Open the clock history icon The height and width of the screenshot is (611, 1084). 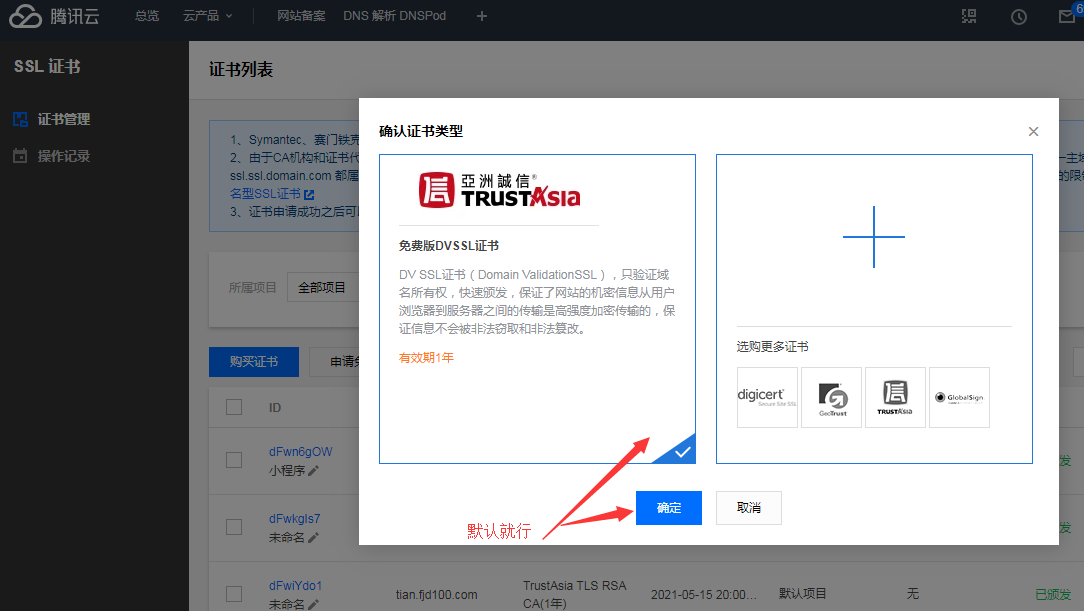click(x=1018, y=17)
